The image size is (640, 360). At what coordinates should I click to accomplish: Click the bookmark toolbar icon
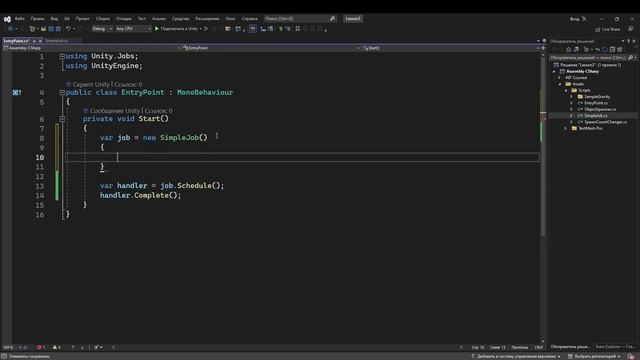(x=298, y=29)
